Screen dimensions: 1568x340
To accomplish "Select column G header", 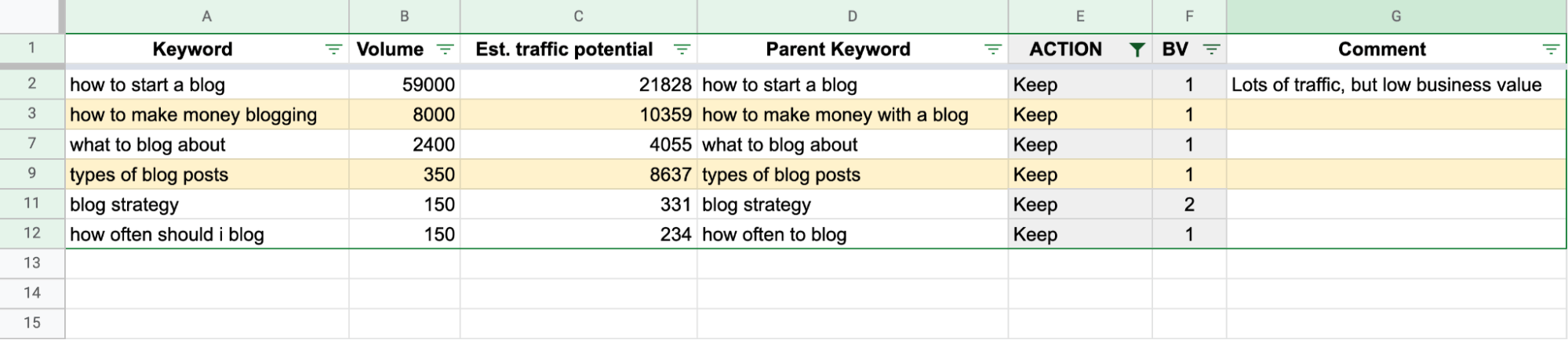I will coord(1396,16).
